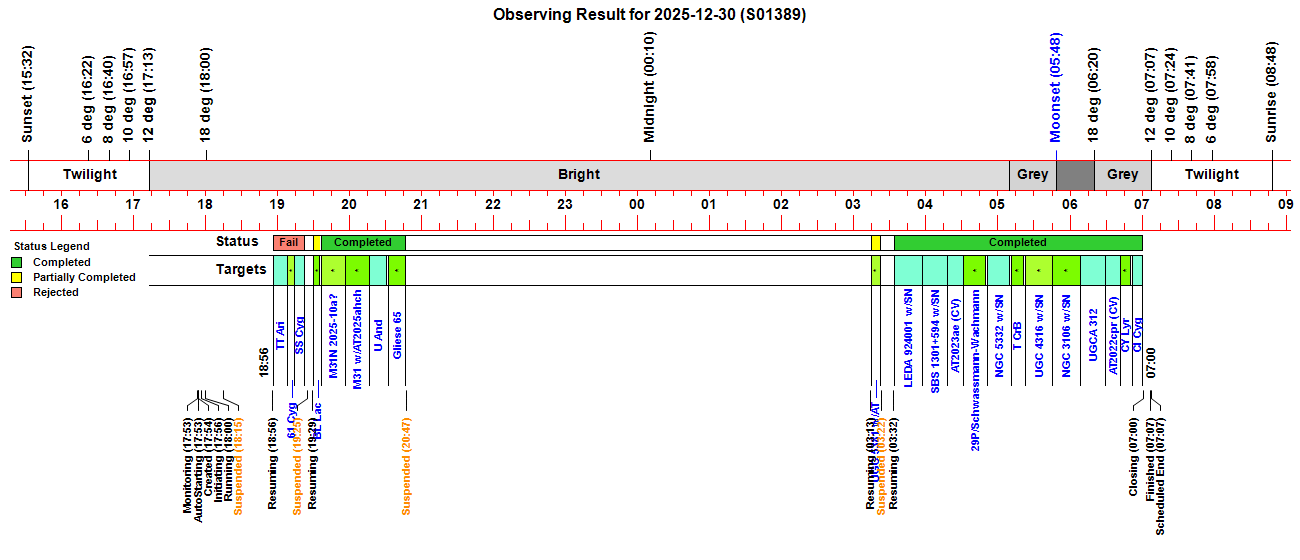
Task: Click the green Completed legend swatch
Action: (x=17, y=262)
